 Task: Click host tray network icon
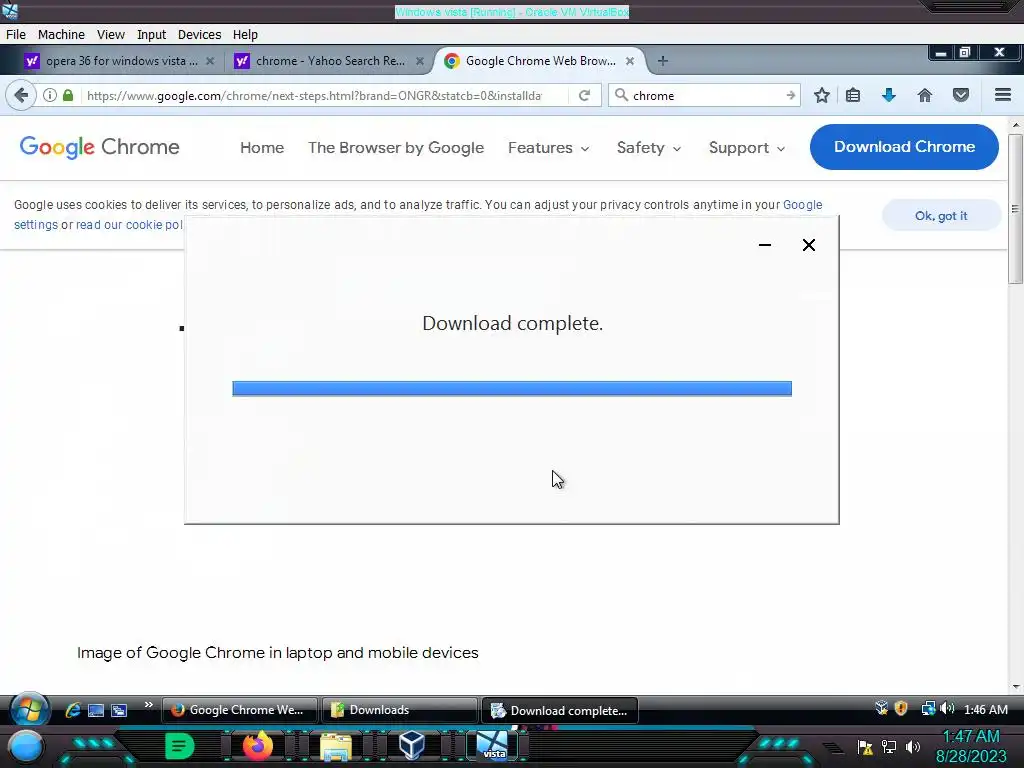pyautogui.click(x=888, y=747)
